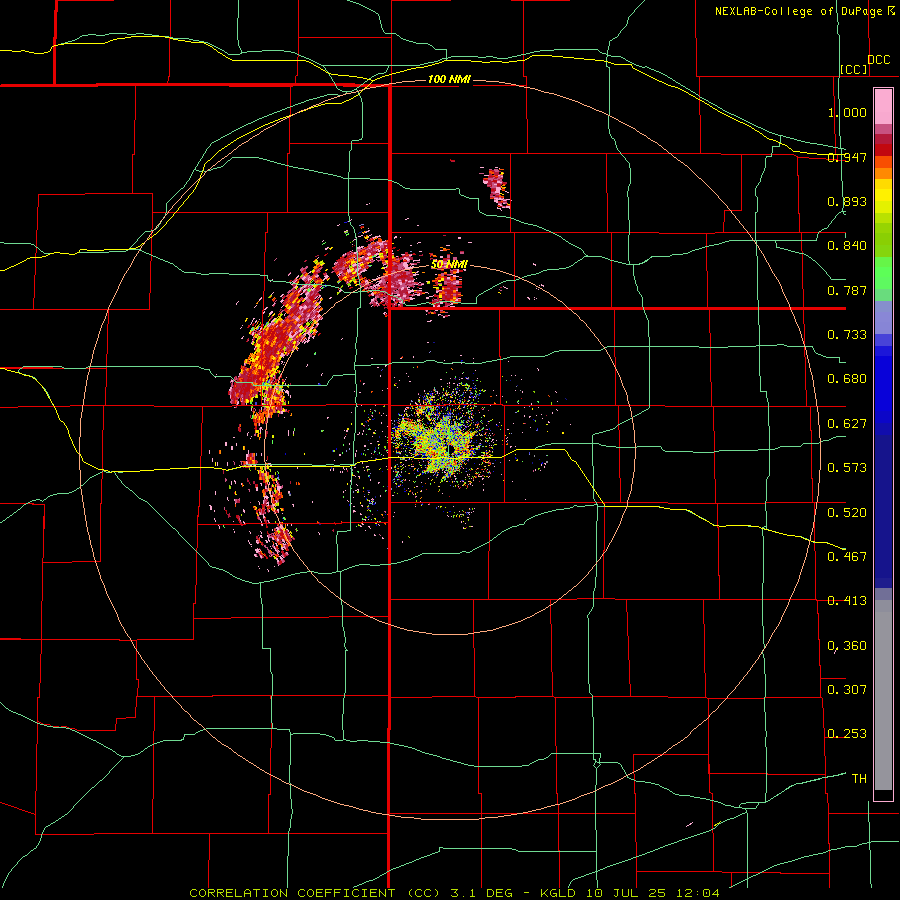Image resolution: width=900 pixels, height=900 pixels.
Task: Click the 50 NMI range ring label
Action: (449, 264)
